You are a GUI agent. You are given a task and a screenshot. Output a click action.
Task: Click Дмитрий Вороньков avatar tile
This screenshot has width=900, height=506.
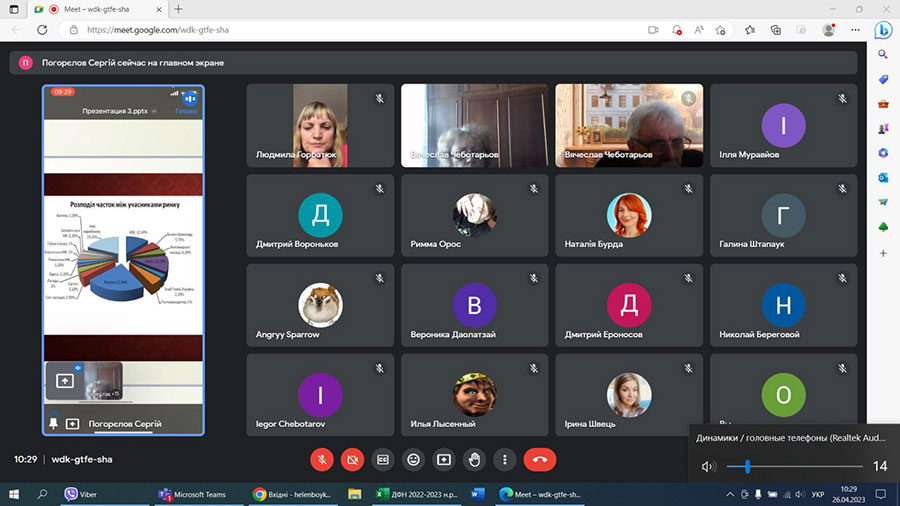coord(320,215)
